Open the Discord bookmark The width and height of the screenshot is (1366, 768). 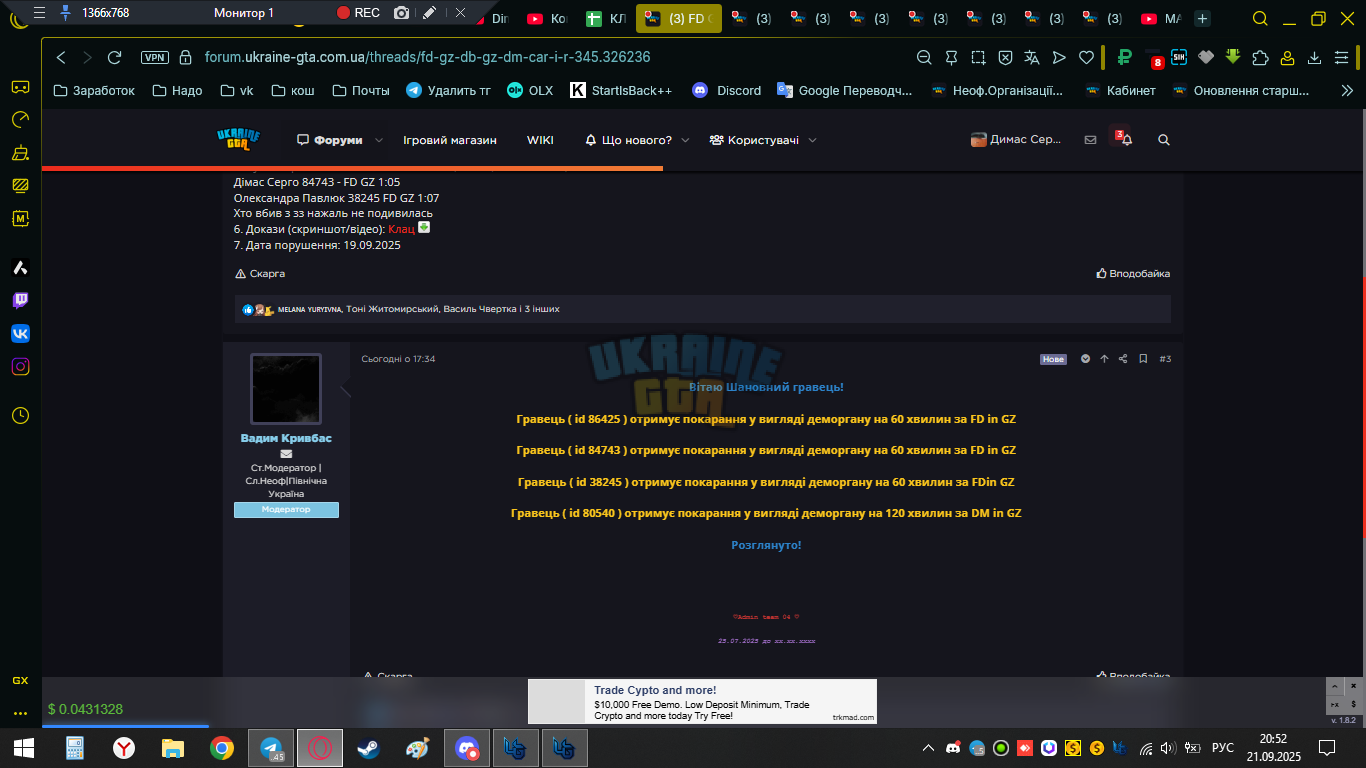click(x=726, y=90)
